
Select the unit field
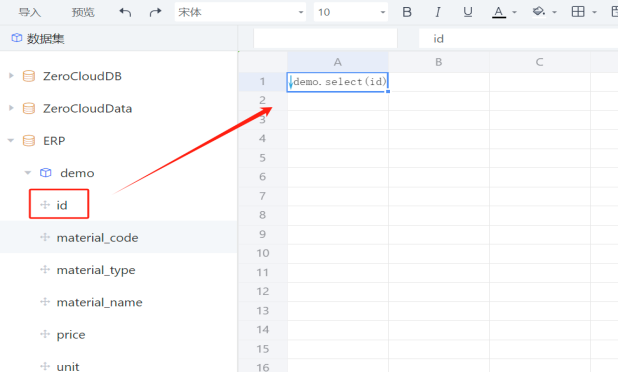point(68,367)
